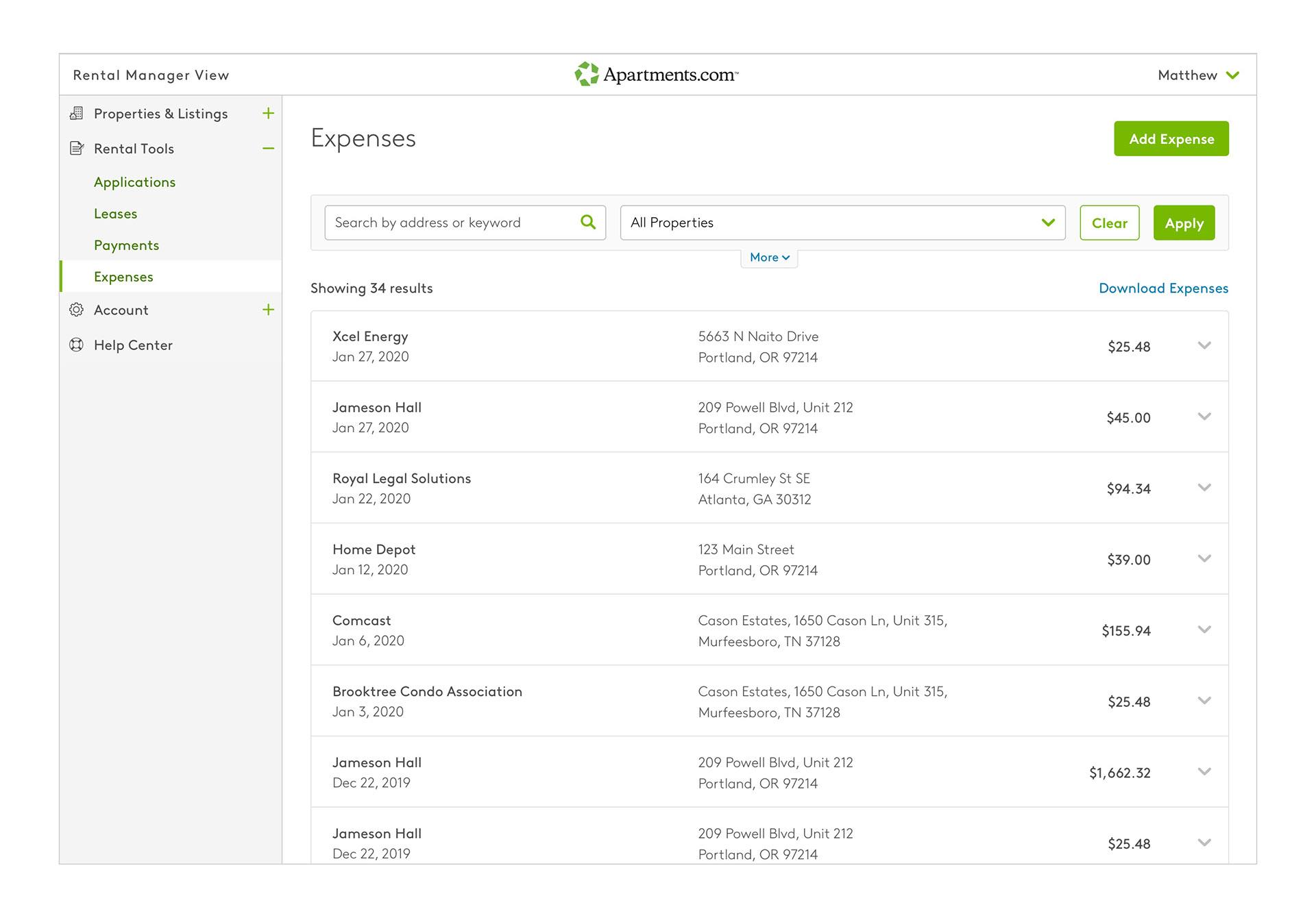
Task: Focus the address or keyword search field
Action: coord(465,223)
